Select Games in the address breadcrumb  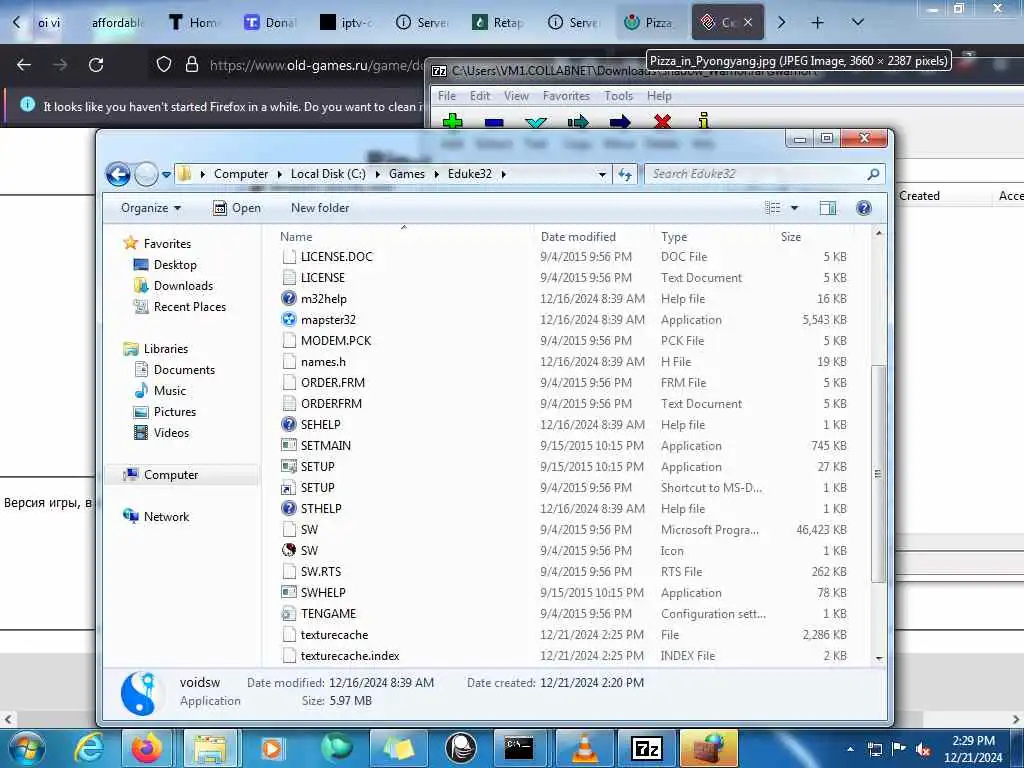pos(407,174)
